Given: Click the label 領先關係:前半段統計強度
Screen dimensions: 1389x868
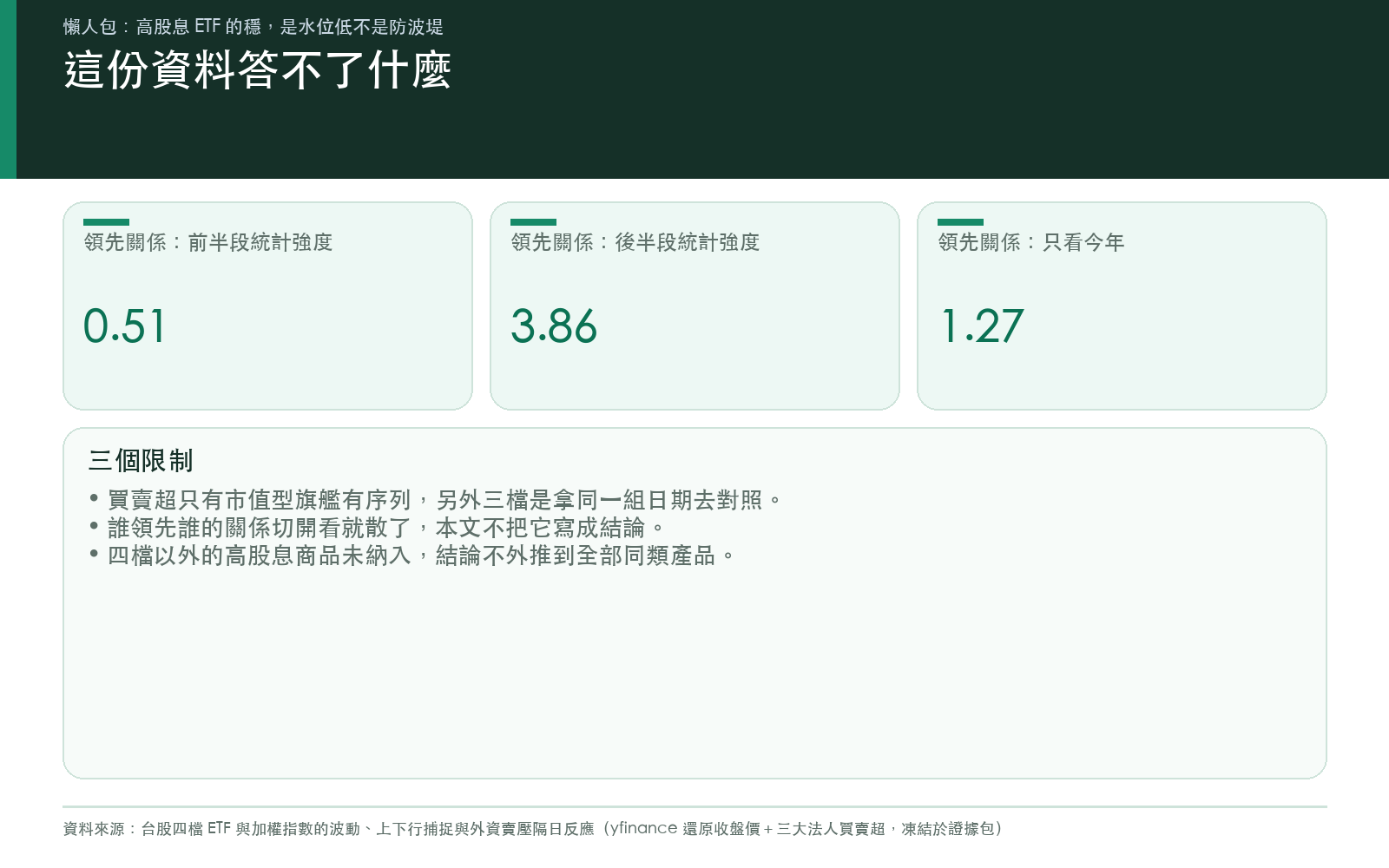Looking at the screenshot, I should click(x=208, y=242).
